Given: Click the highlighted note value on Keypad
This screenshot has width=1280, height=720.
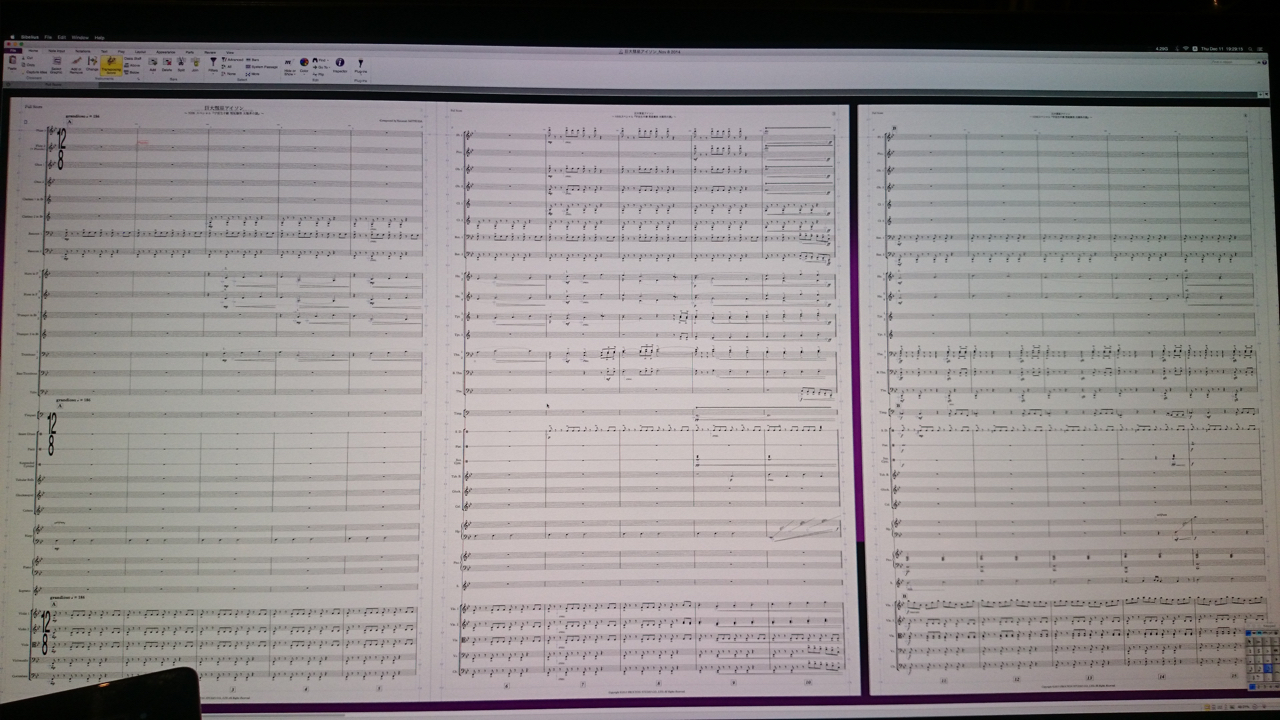Looking at the screenshot, I should click(x=1268, y=668).
